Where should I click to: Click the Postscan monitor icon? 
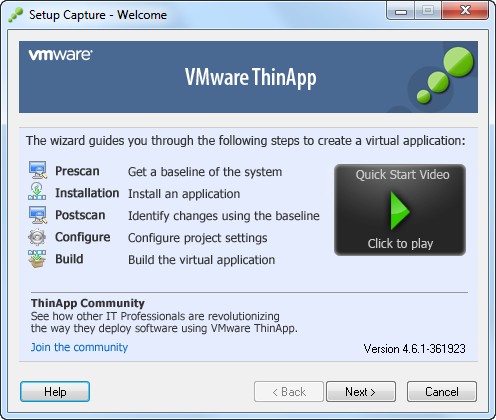pos(37,215)
